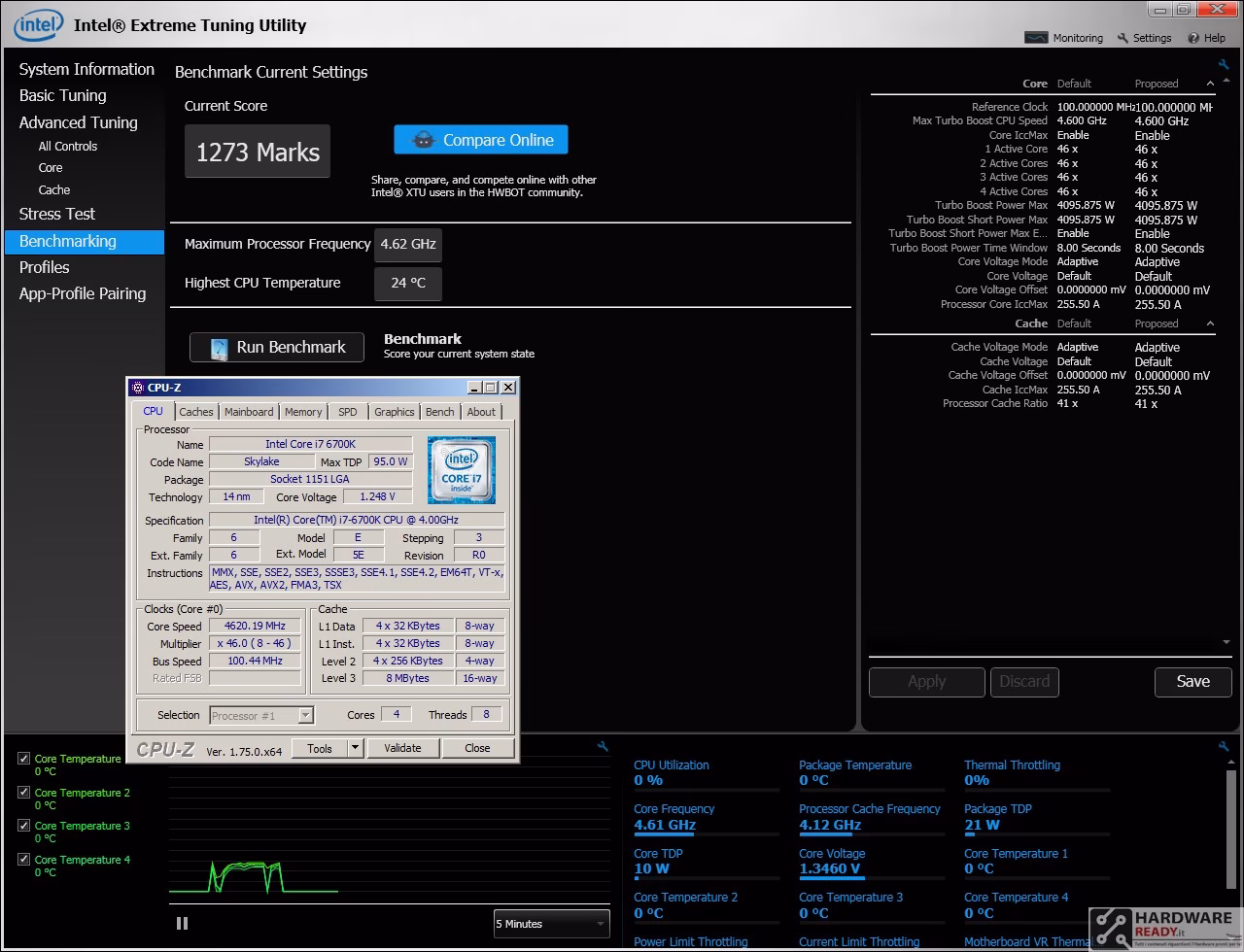1244x952 pixels.
Task: Open CPU-Z Tools dropdown arrow
Action: coord(355,748)
